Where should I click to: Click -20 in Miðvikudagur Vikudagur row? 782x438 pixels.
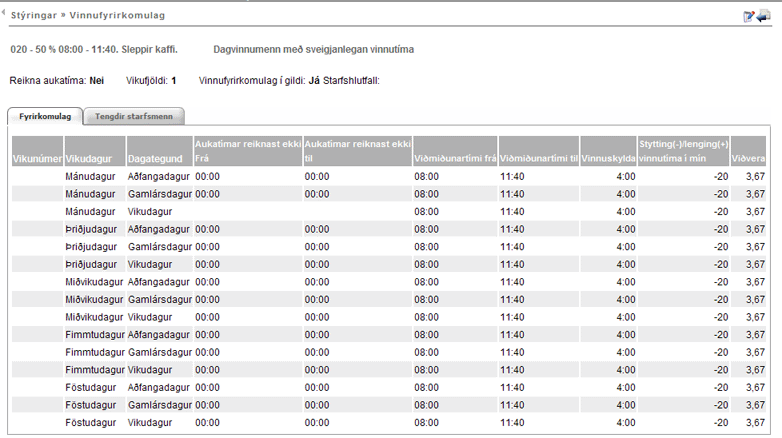(x=721, y=317)
